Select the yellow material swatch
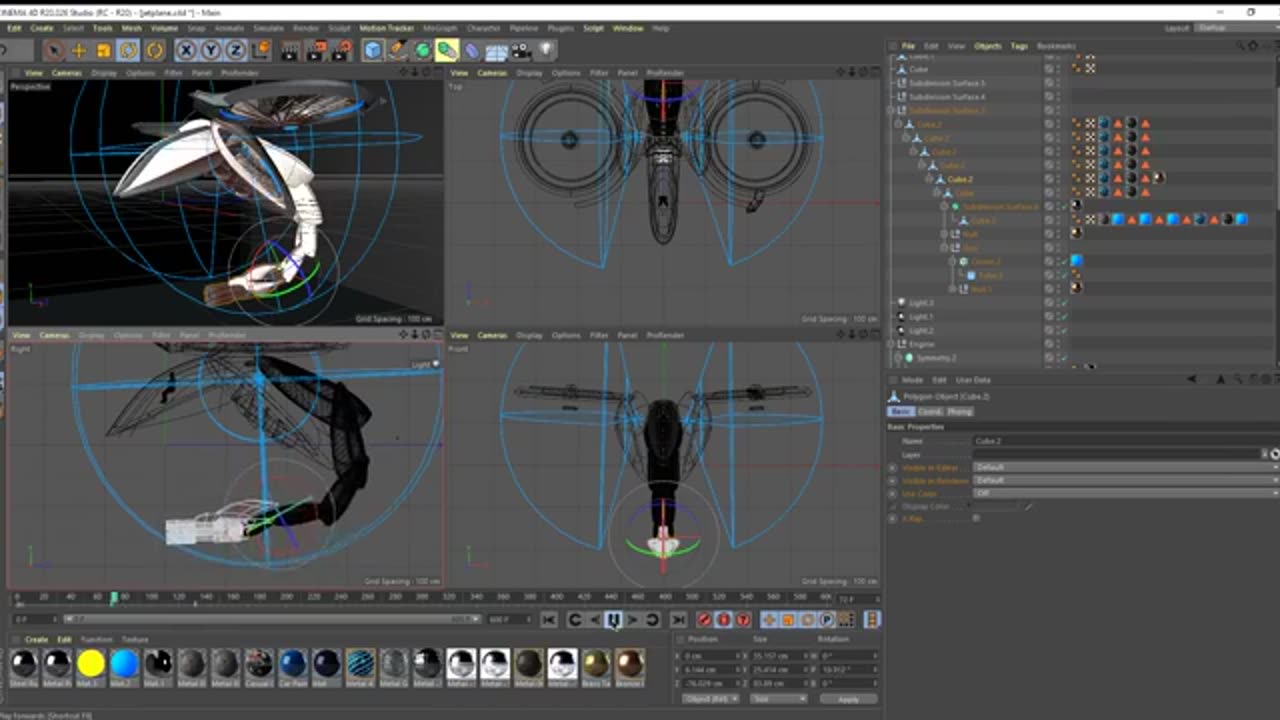Viewport: 1280px width, 720px height. pyautogui.click(x=91, y=663)
